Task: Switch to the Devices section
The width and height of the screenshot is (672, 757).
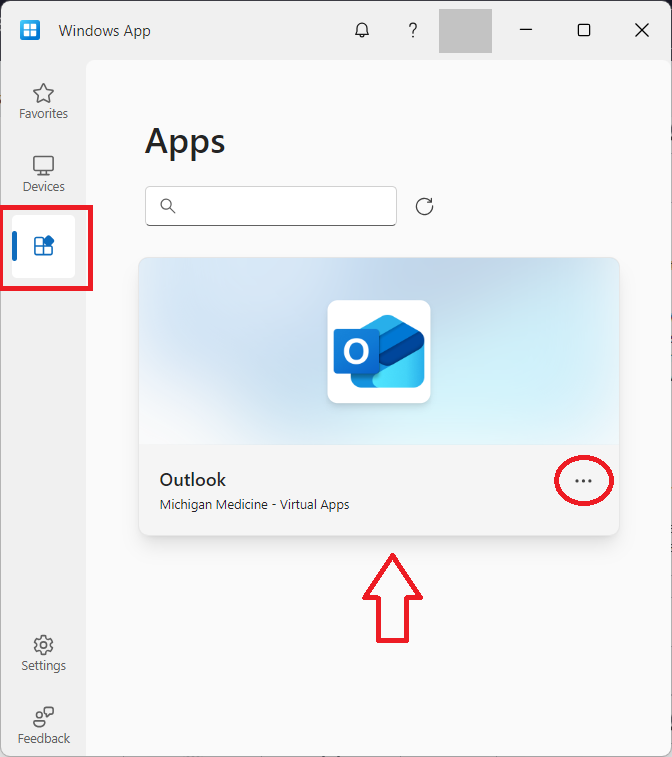Action: pyautogui.click(x=43, y=174)
